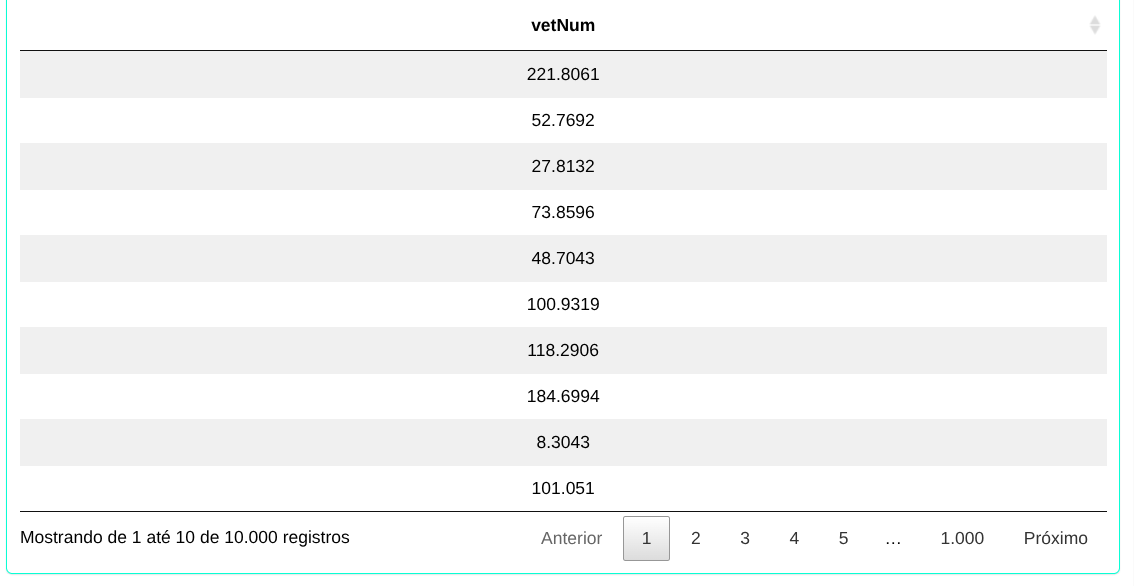Click the last row value 101.051
Screen dimensions: 1134x586
pos(562,488)
